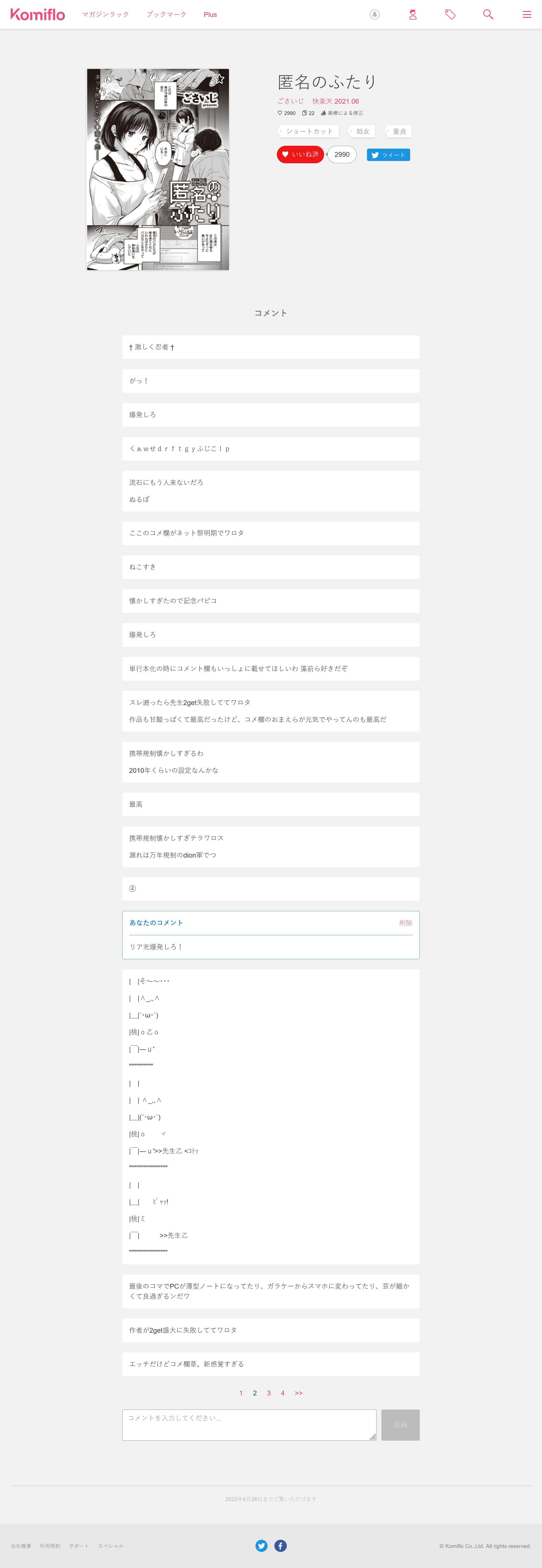The width and height of the screenshot is (542, 1568).
Task: Open the Komiflo home logo
Action: click(x=38, y=14)
